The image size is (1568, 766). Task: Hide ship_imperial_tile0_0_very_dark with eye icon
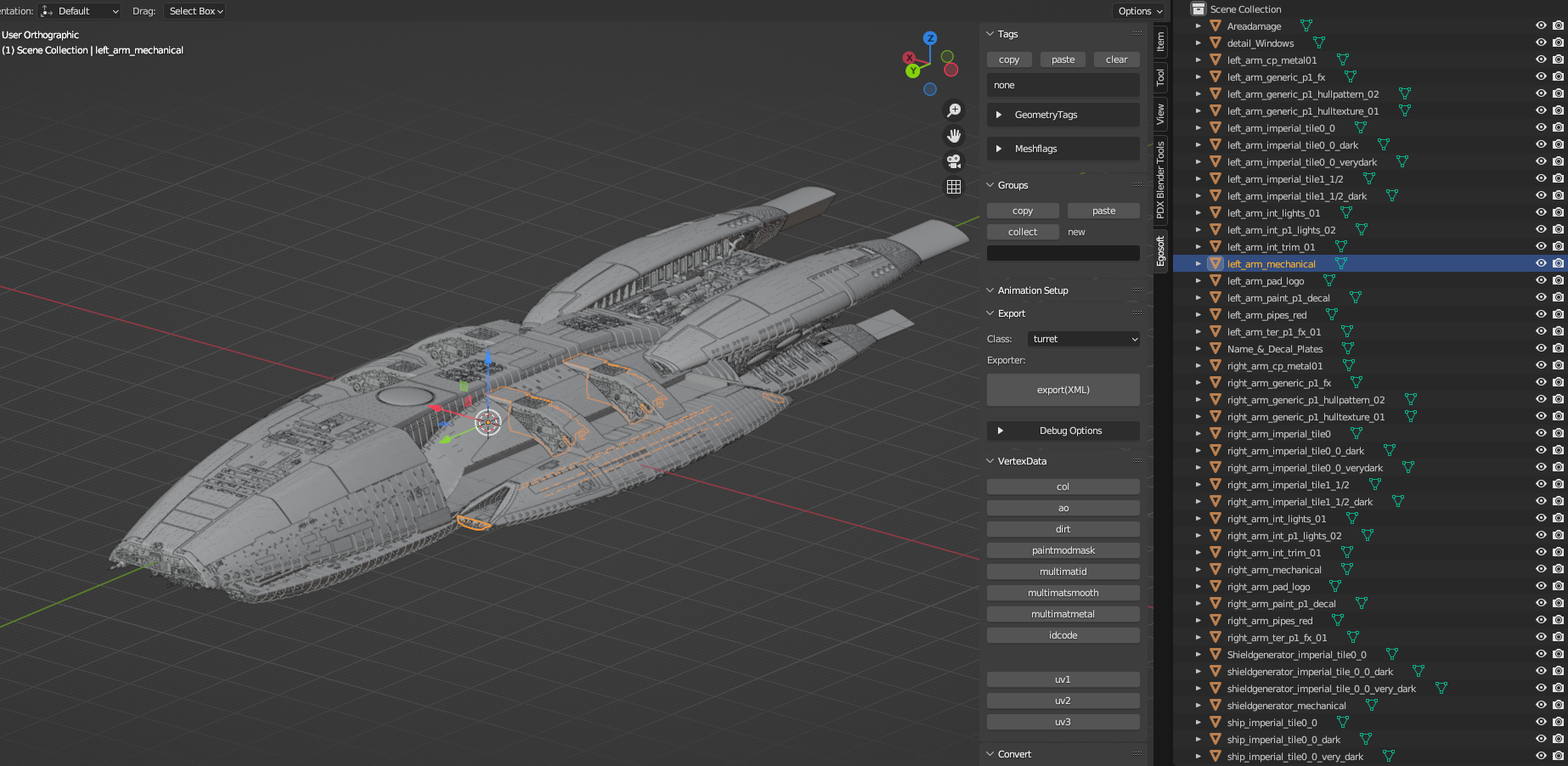point(1541,756)
